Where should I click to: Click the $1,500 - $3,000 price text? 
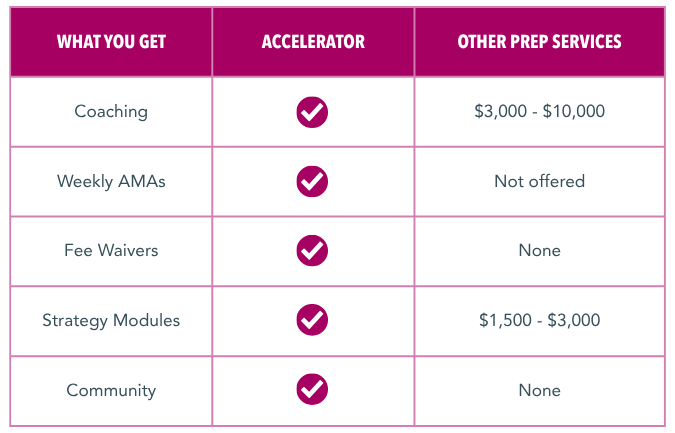pos(539,320)
